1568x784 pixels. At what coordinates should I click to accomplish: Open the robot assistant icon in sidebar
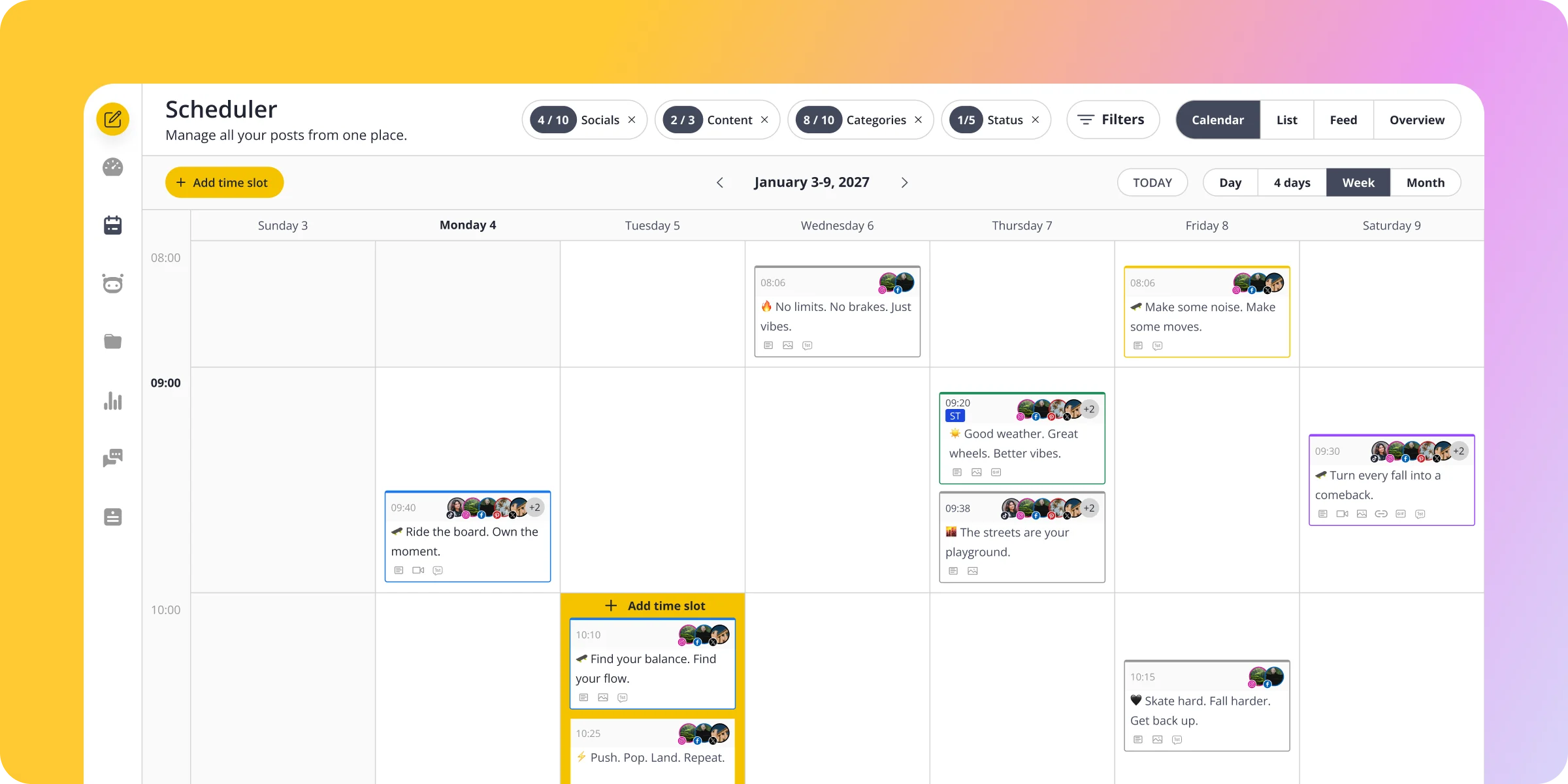pyautogui.click(x=112, y=283)
